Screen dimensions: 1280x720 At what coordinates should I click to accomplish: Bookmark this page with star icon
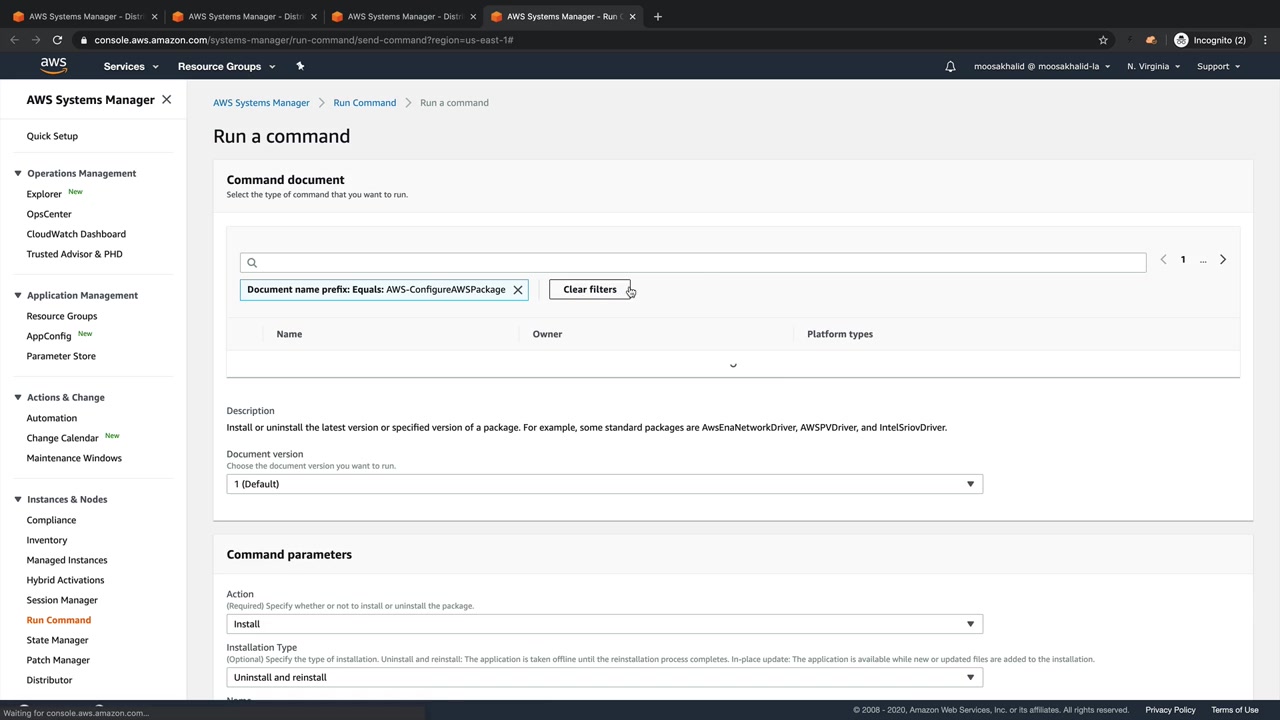(x=1103, y=40)
